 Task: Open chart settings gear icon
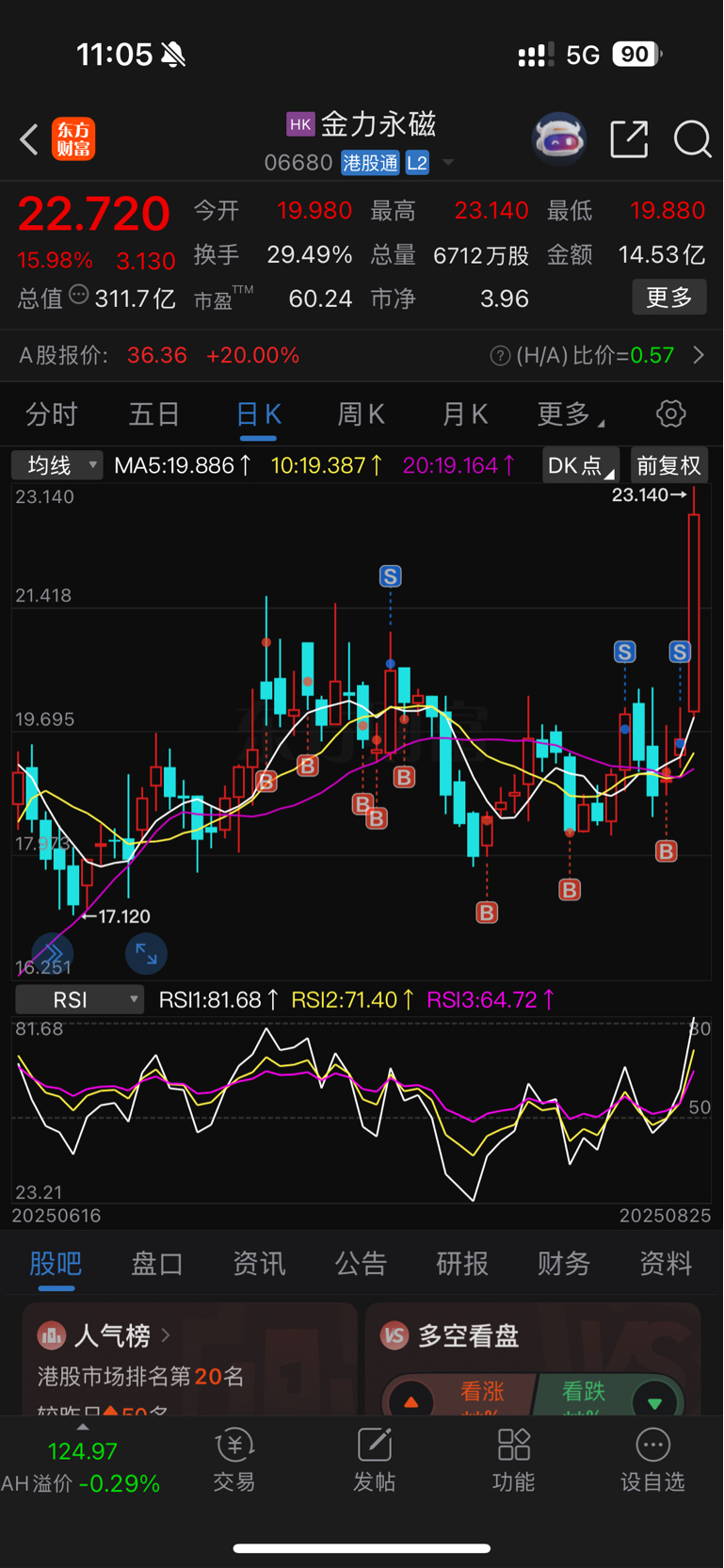coord(670,413)
